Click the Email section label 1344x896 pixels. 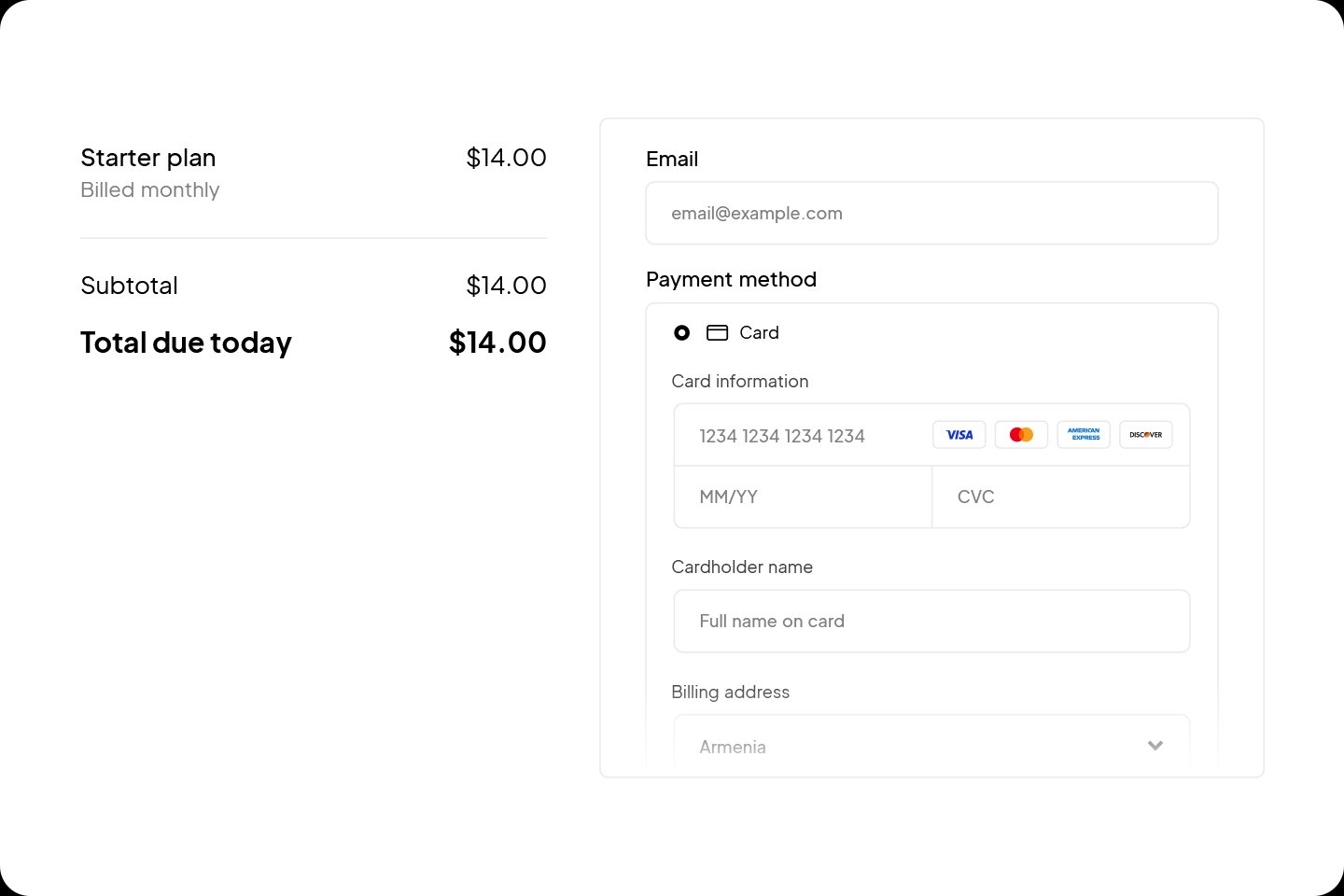coord(672,159)
